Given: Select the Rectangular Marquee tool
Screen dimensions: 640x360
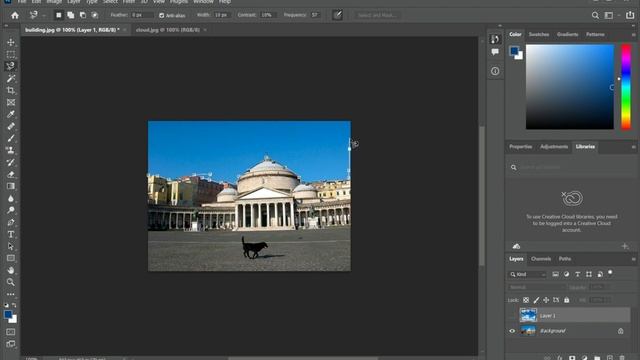Looking at the screenshot, I should point(11,54).
